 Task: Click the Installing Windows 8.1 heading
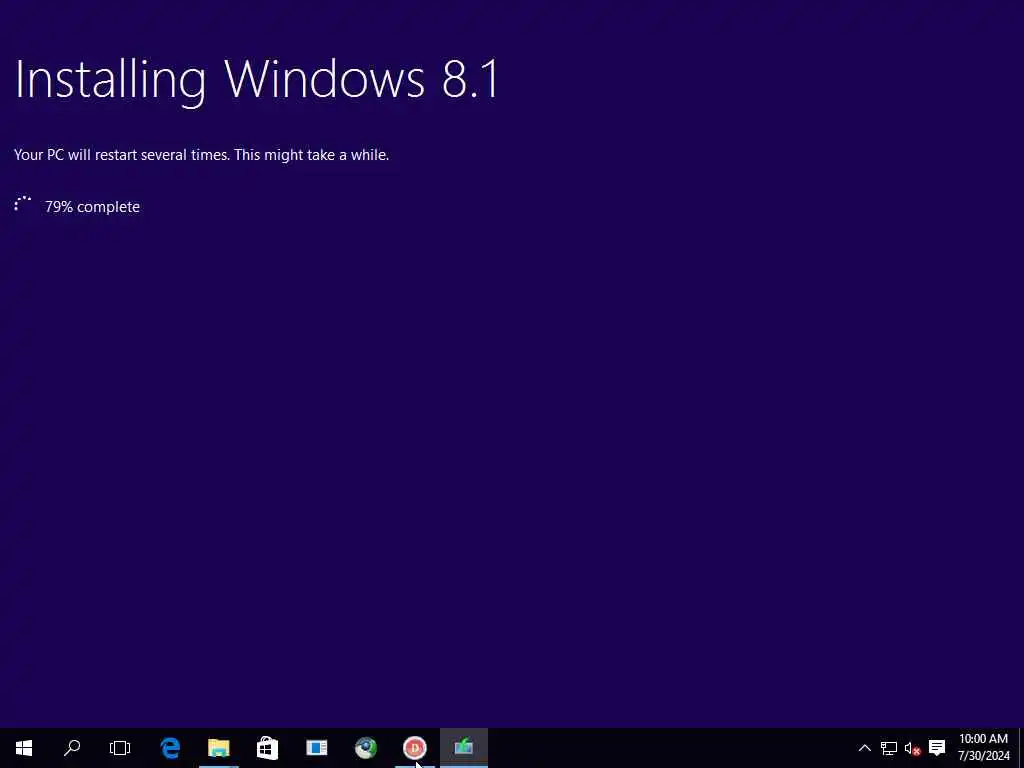(x=257, y=80)
